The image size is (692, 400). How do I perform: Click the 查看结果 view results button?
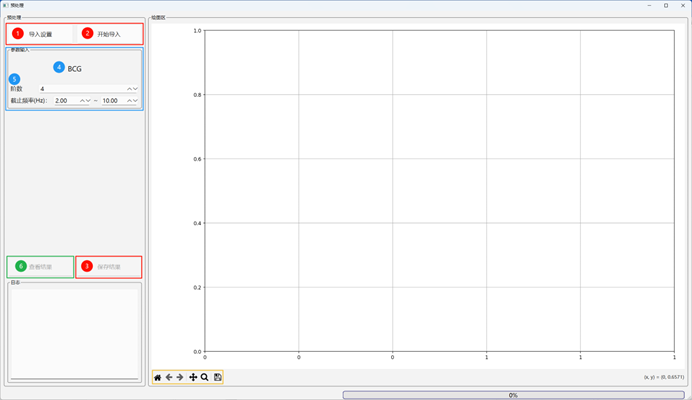coord(40,267)
